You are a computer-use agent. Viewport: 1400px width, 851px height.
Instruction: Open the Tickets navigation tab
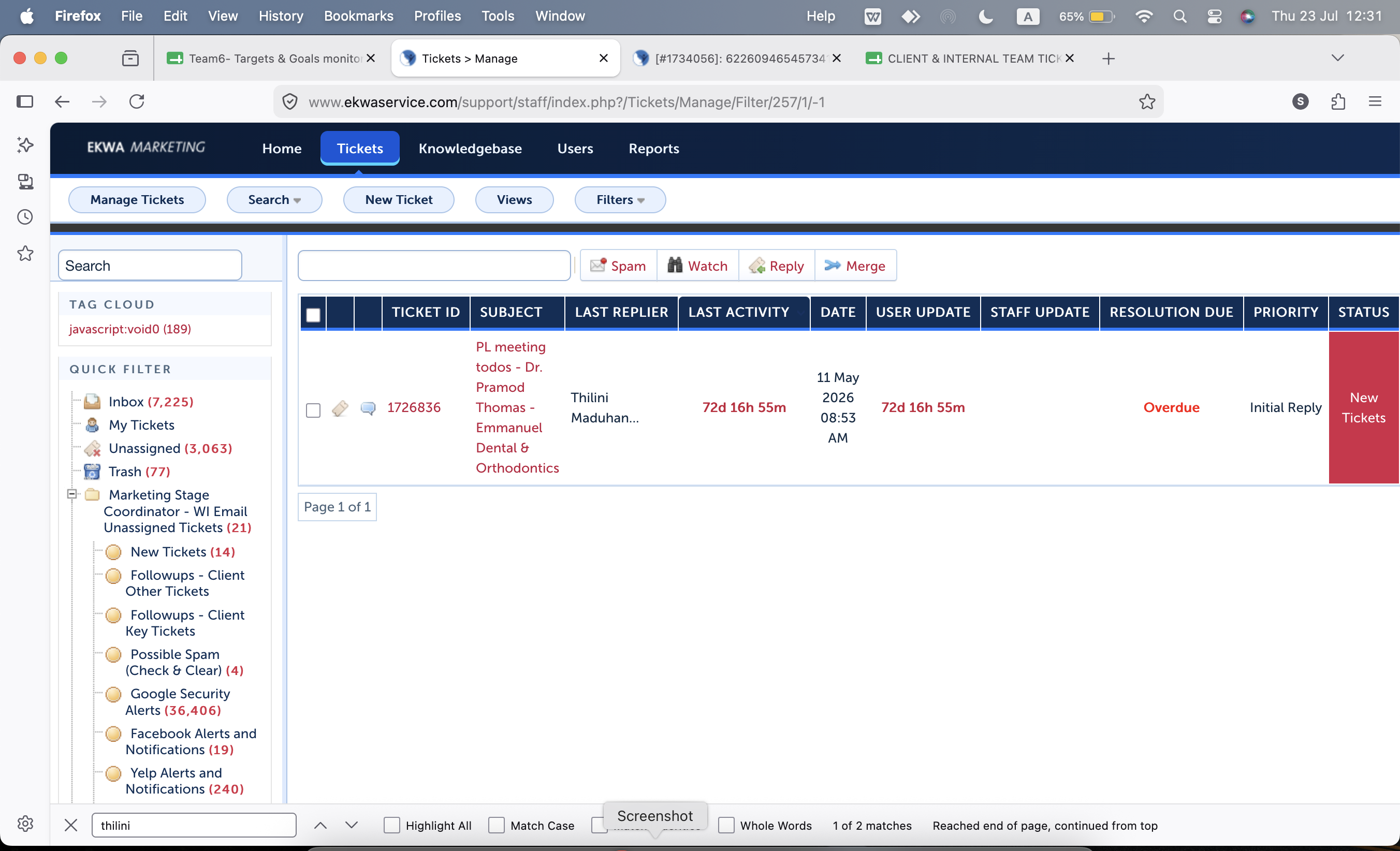[x=360, y=148]
